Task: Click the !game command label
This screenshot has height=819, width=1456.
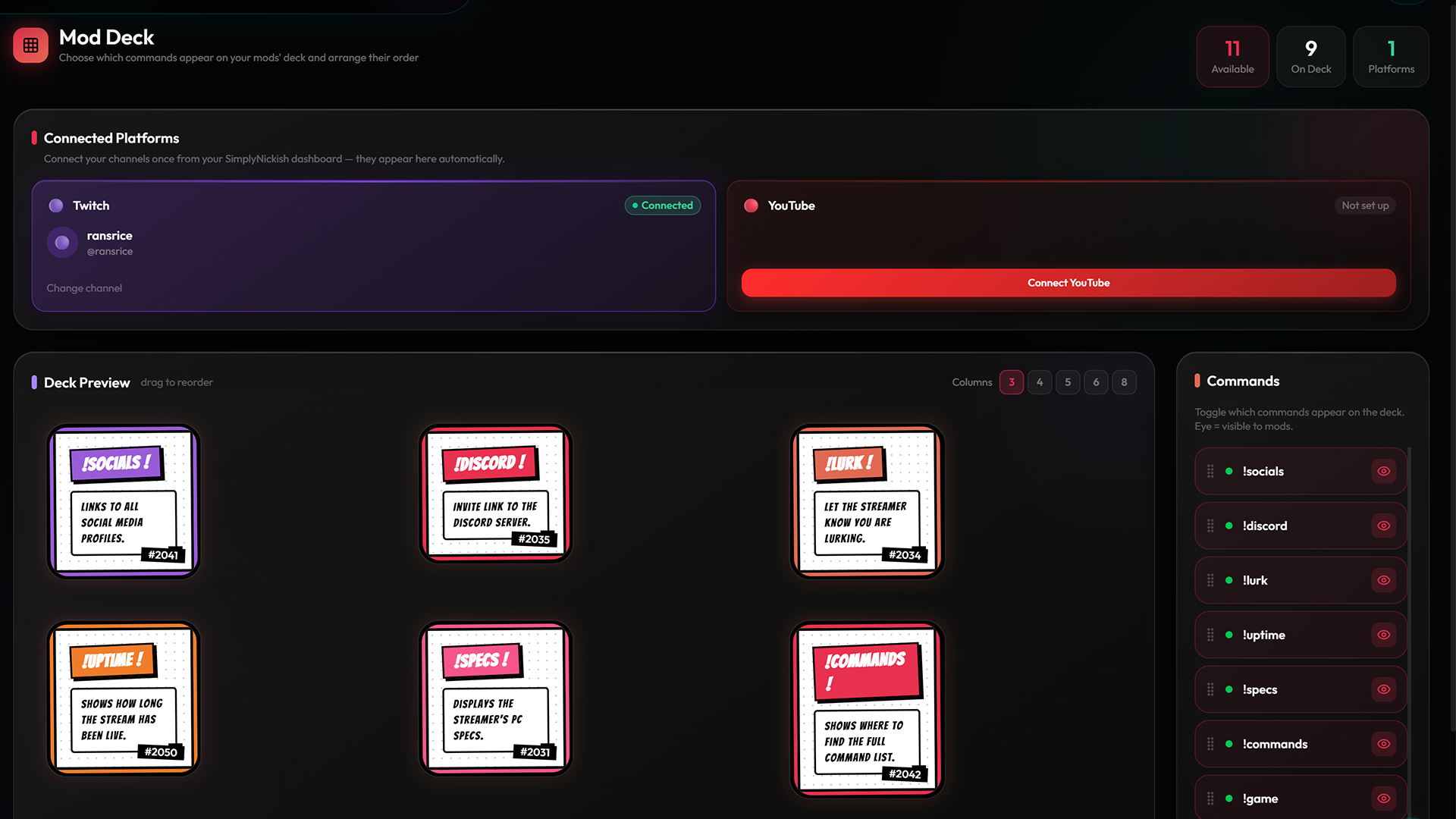Action: pos(1260,799)
